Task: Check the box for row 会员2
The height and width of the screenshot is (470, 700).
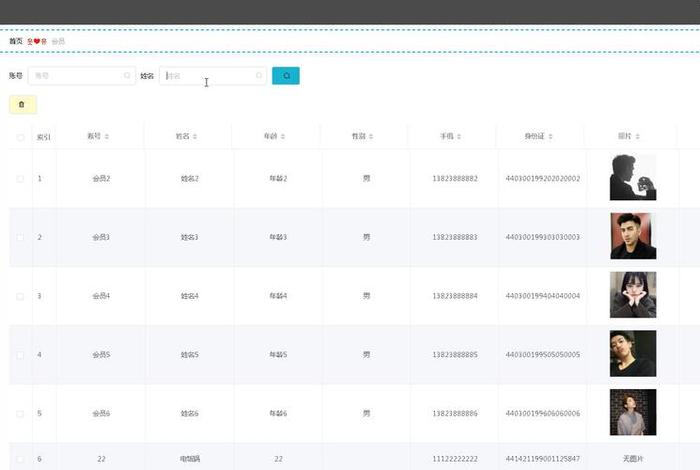Action: pos(20,179)
